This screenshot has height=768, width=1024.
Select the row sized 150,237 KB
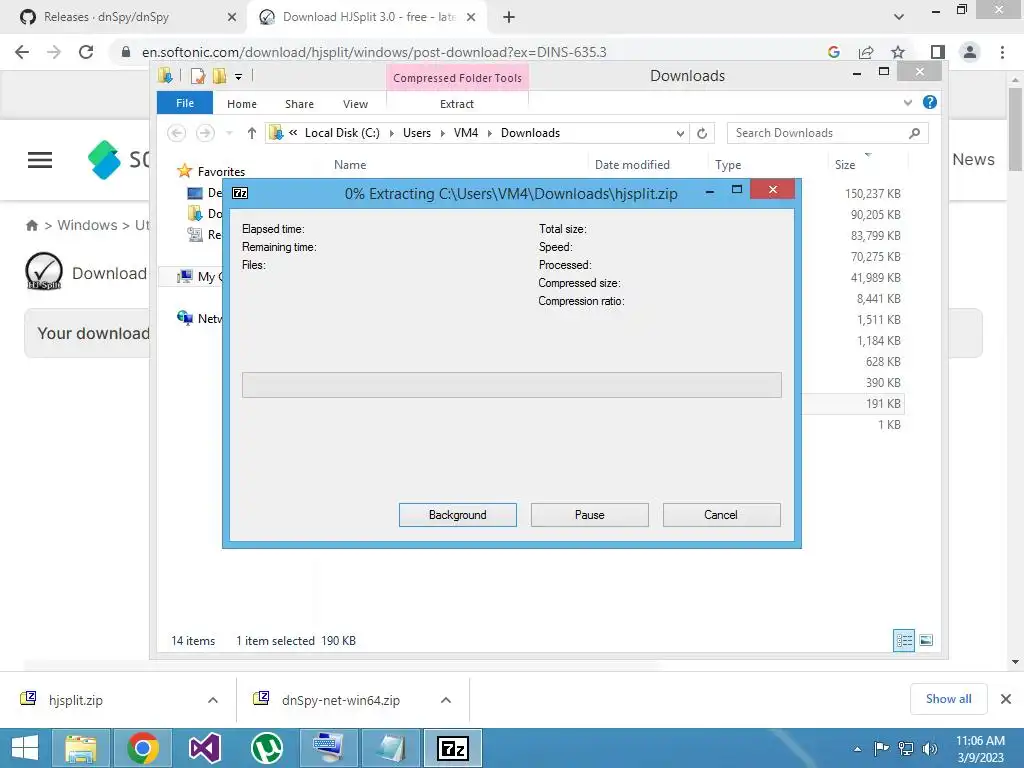(x=872, y=193)
